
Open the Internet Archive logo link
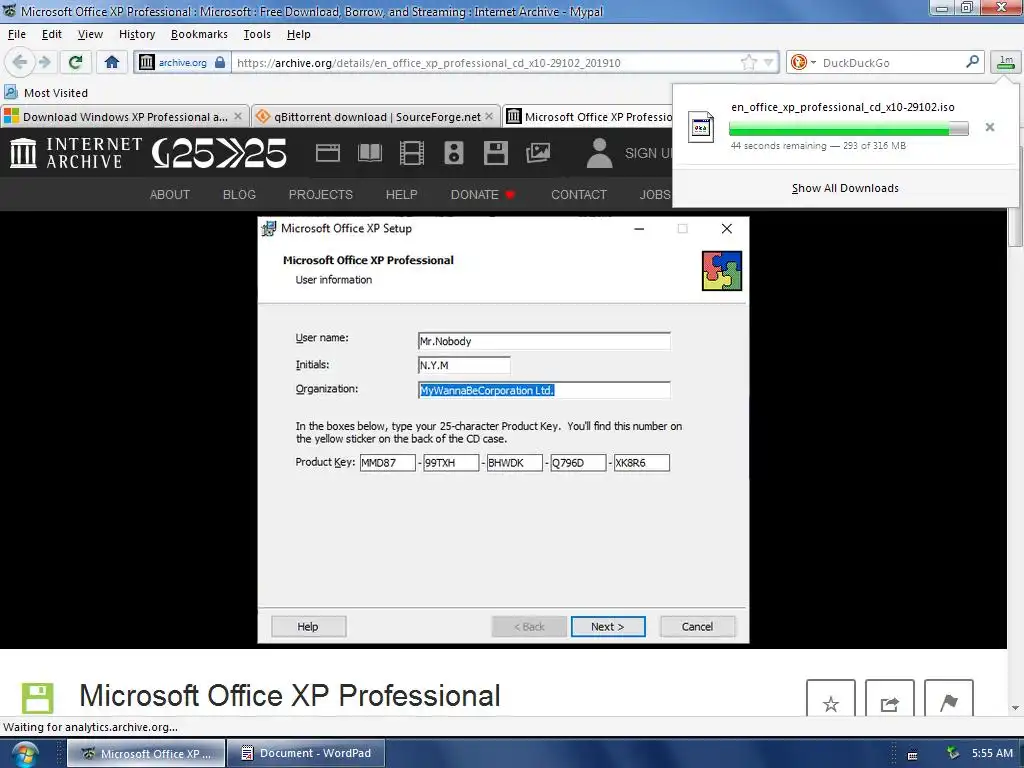click(x=76, y=153)
